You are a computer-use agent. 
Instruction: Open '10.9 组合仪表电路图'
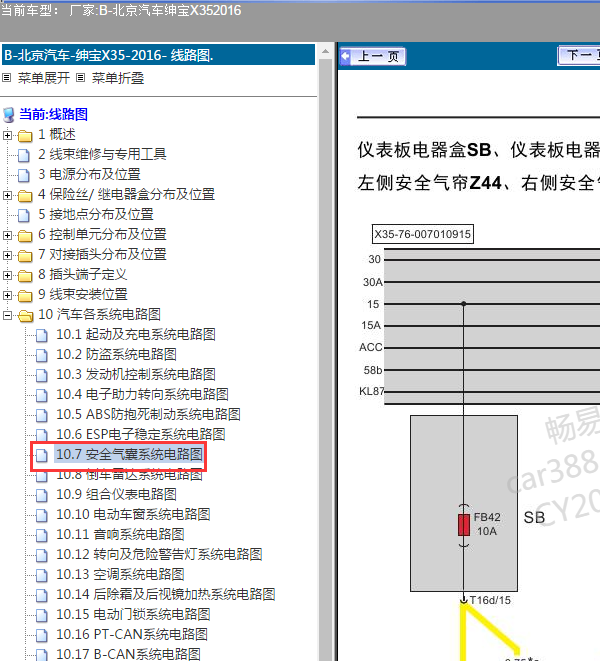click(116, 494)
